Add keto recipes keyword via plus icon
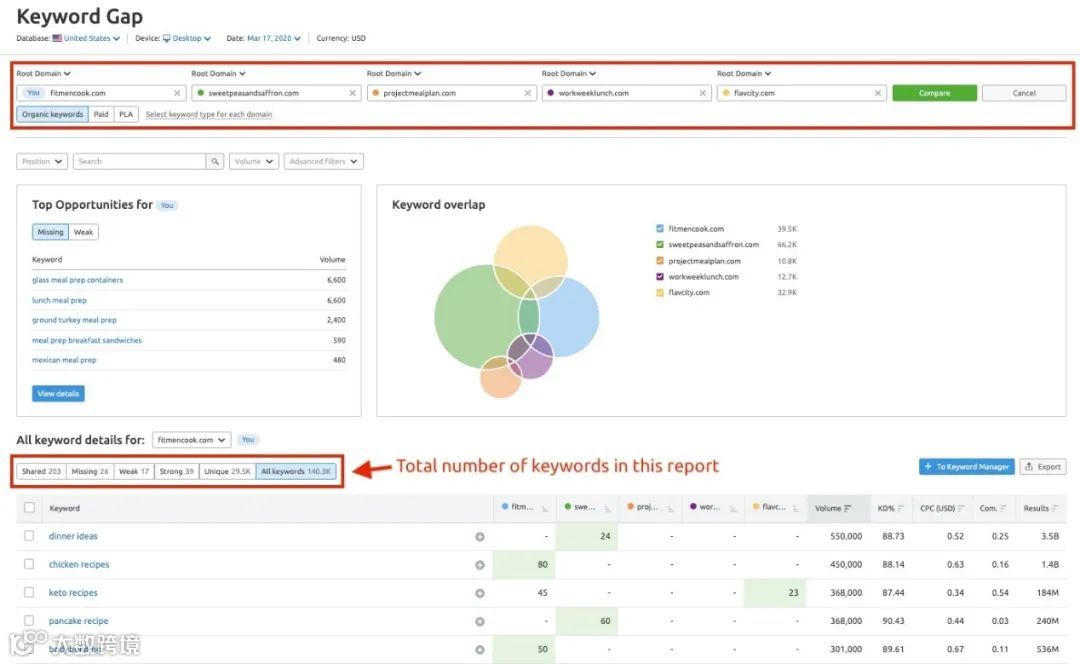The width and height of the screenshot is (1080, 664). click(479, 593)
